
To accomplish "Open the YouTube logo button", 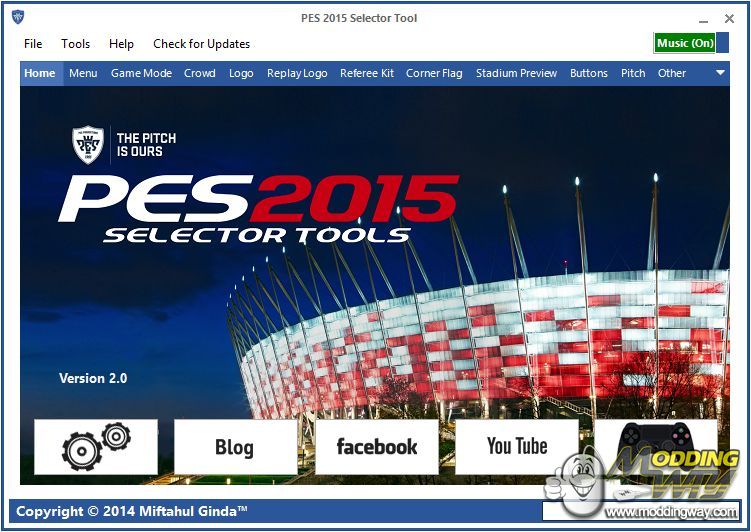I will click(517, 447).
